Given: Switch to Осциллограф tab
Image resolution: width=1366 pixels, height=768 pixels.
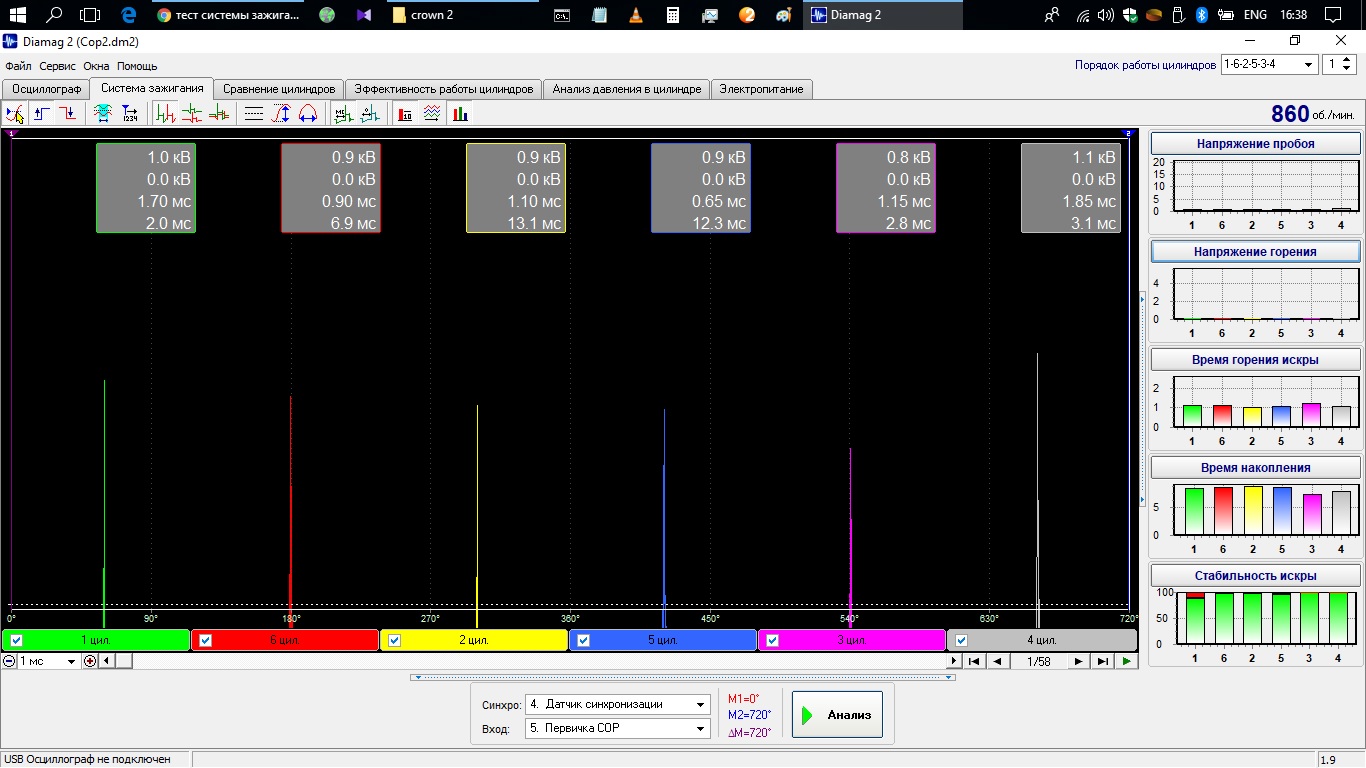Looking at the screenshot, I should [46, 89].
